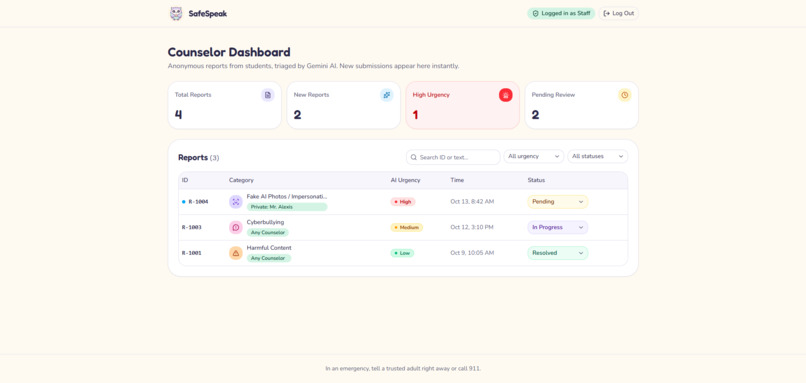Click the High urgency badge
The height and width of the screenshot is (383, 806).
coord(403,202)
